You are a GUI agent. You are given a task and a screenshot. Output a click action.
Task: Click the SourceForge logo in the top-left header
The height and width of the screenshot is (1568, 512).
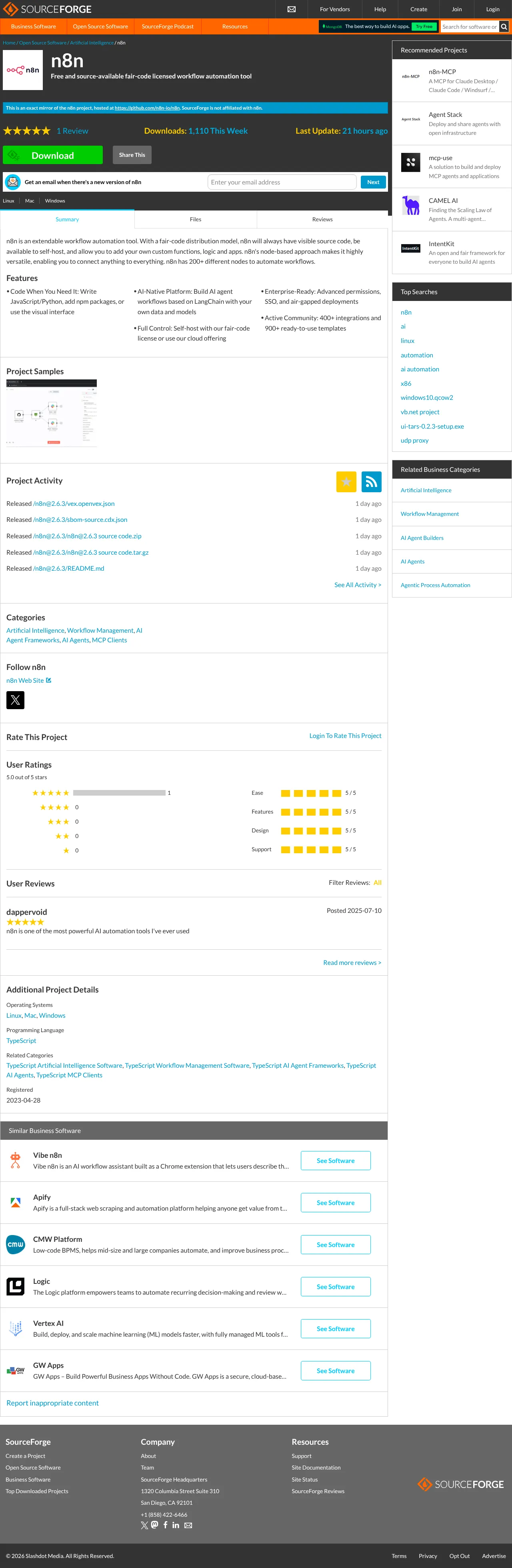coord(48,9)
